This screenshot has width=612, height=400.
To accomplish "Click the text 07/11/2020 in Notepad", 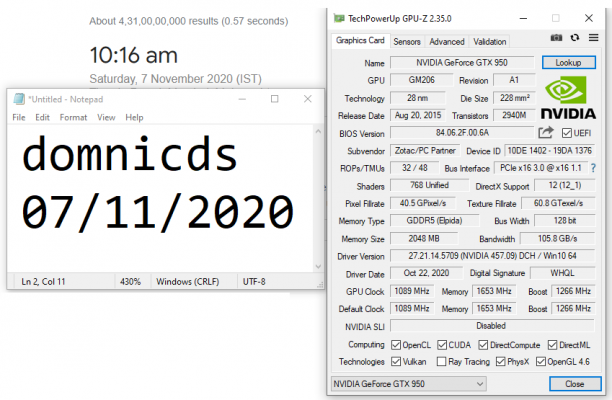I will (x=158, y=212).
